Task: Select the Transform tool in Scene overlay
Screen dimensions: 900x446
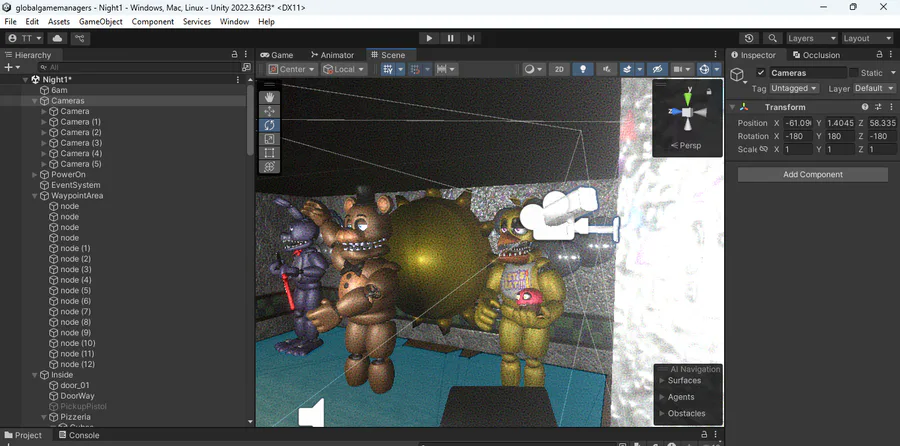Action: click(269, 166)
